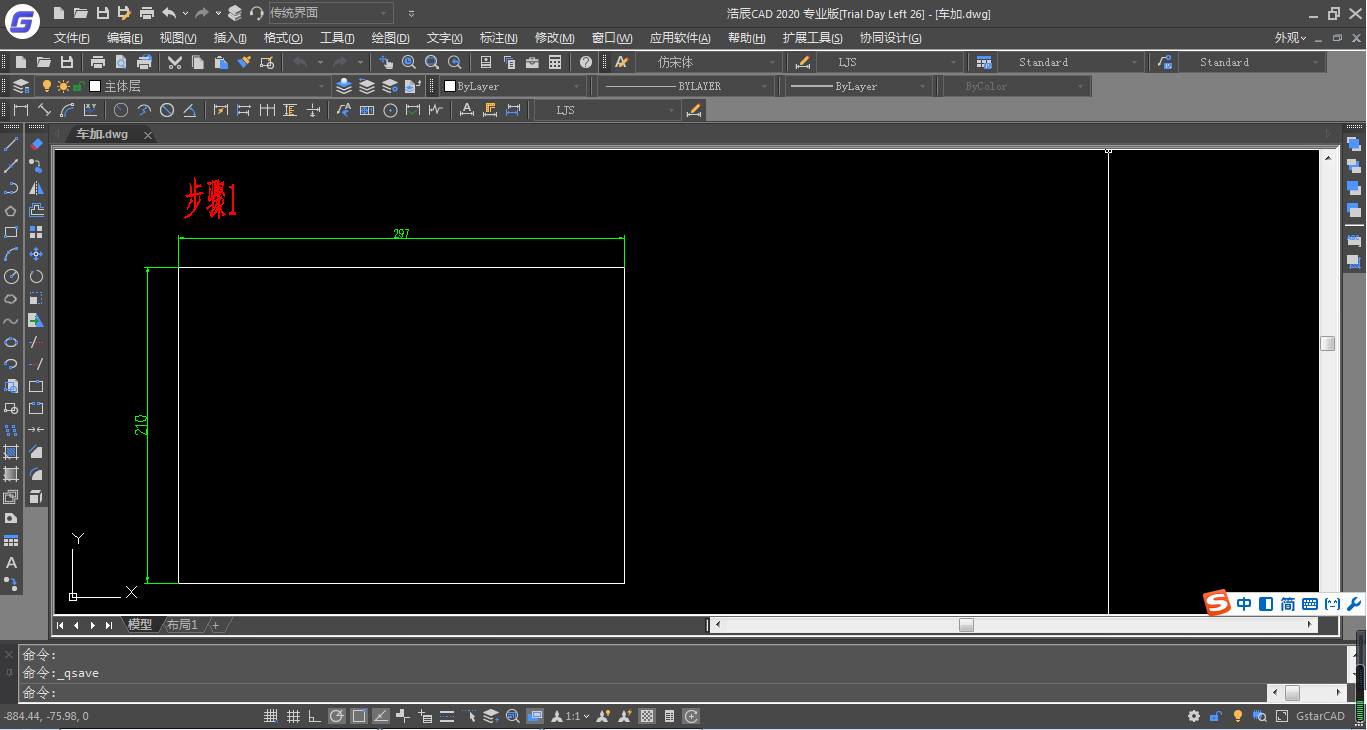Expand the 外观 appearance menu
Viewport: 1367px width, 730px height.
tap(1291, 38)
